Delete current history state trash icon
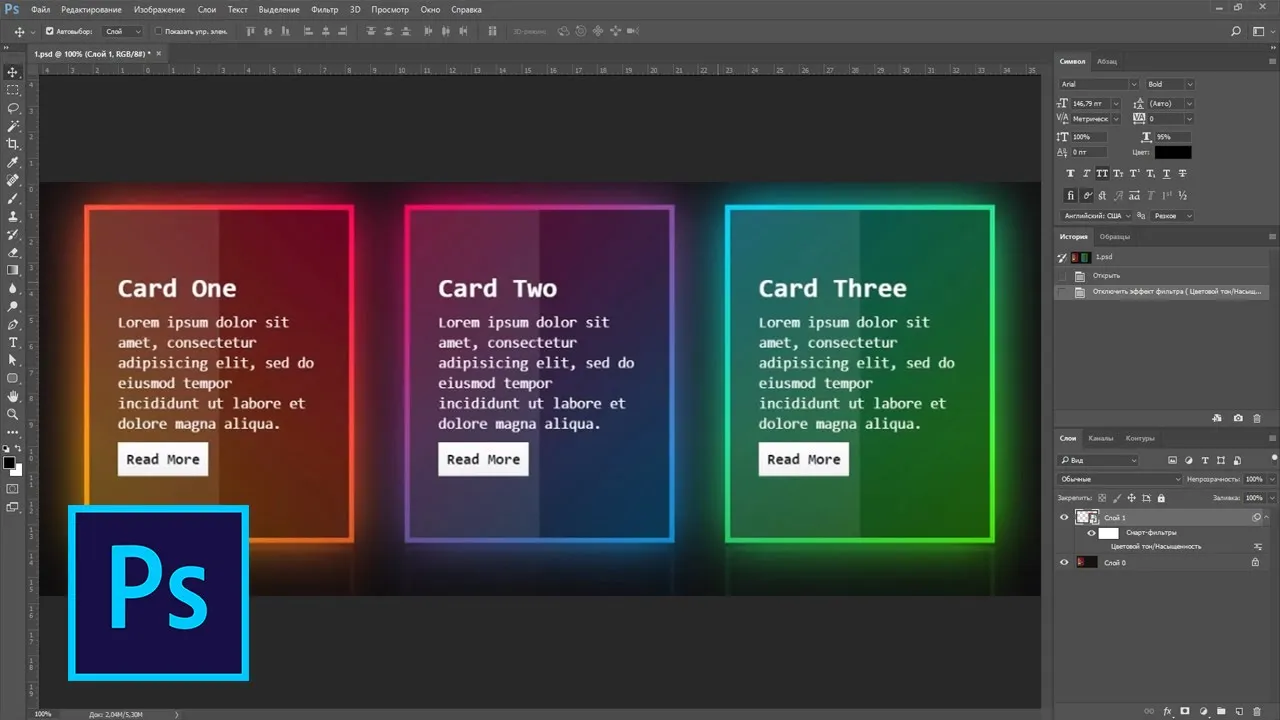 coord(1257,418)
